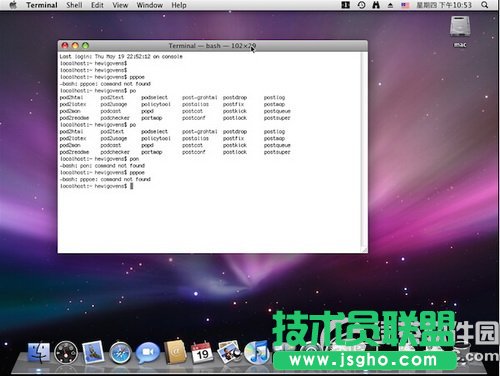Click the eject icon in menu bar
Screen dimensions: 500x376
pos(390,5)
